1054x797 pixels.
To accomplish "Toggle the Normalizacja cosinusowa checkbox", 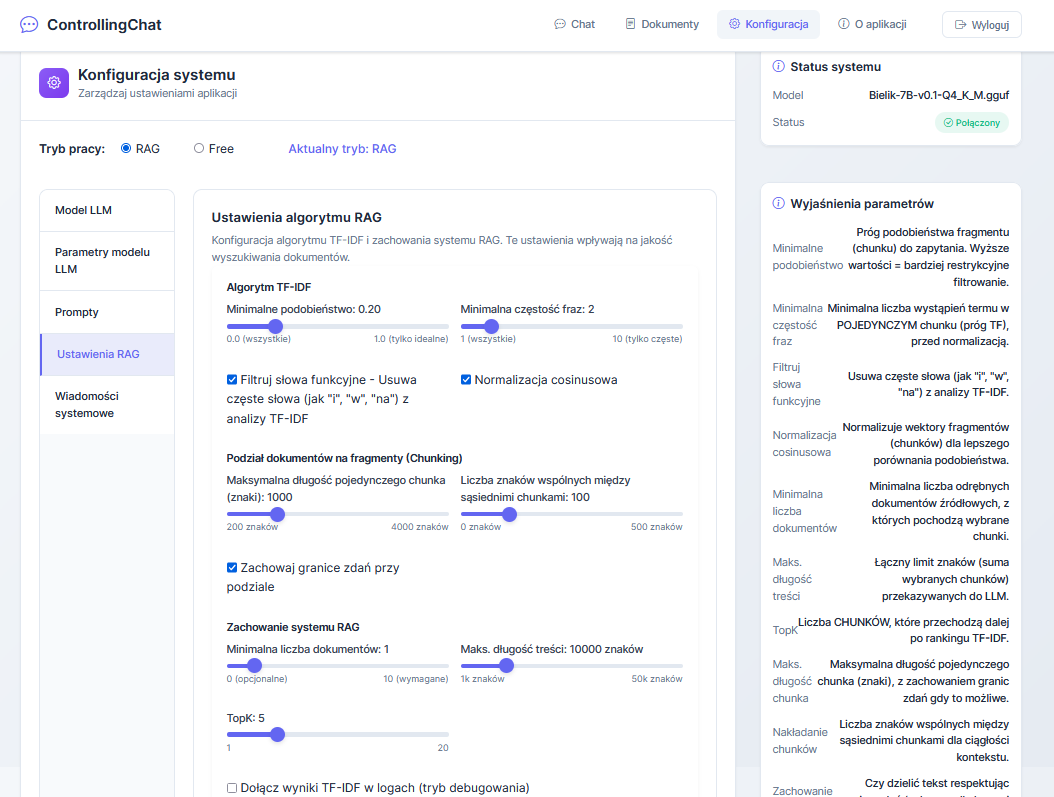I will point(466,380).
